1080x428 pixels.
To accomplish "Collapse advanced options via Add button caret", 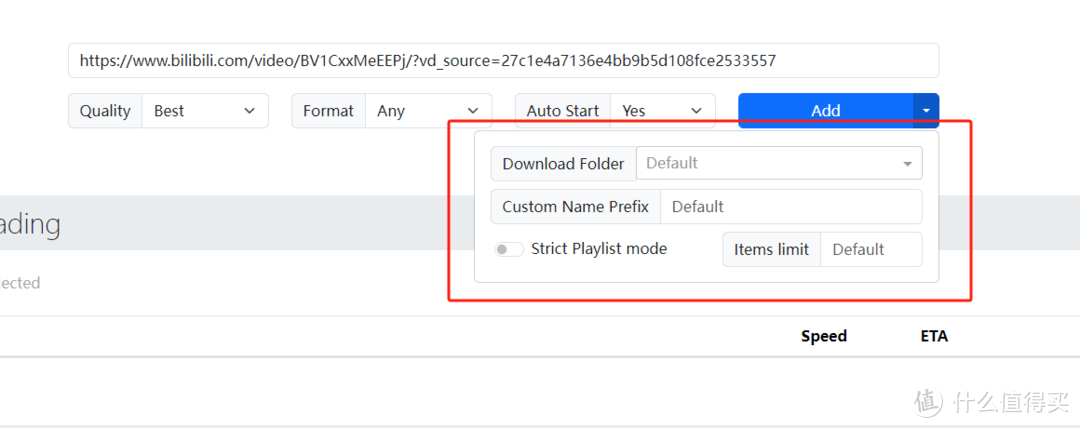I will (x=926, y=111).
